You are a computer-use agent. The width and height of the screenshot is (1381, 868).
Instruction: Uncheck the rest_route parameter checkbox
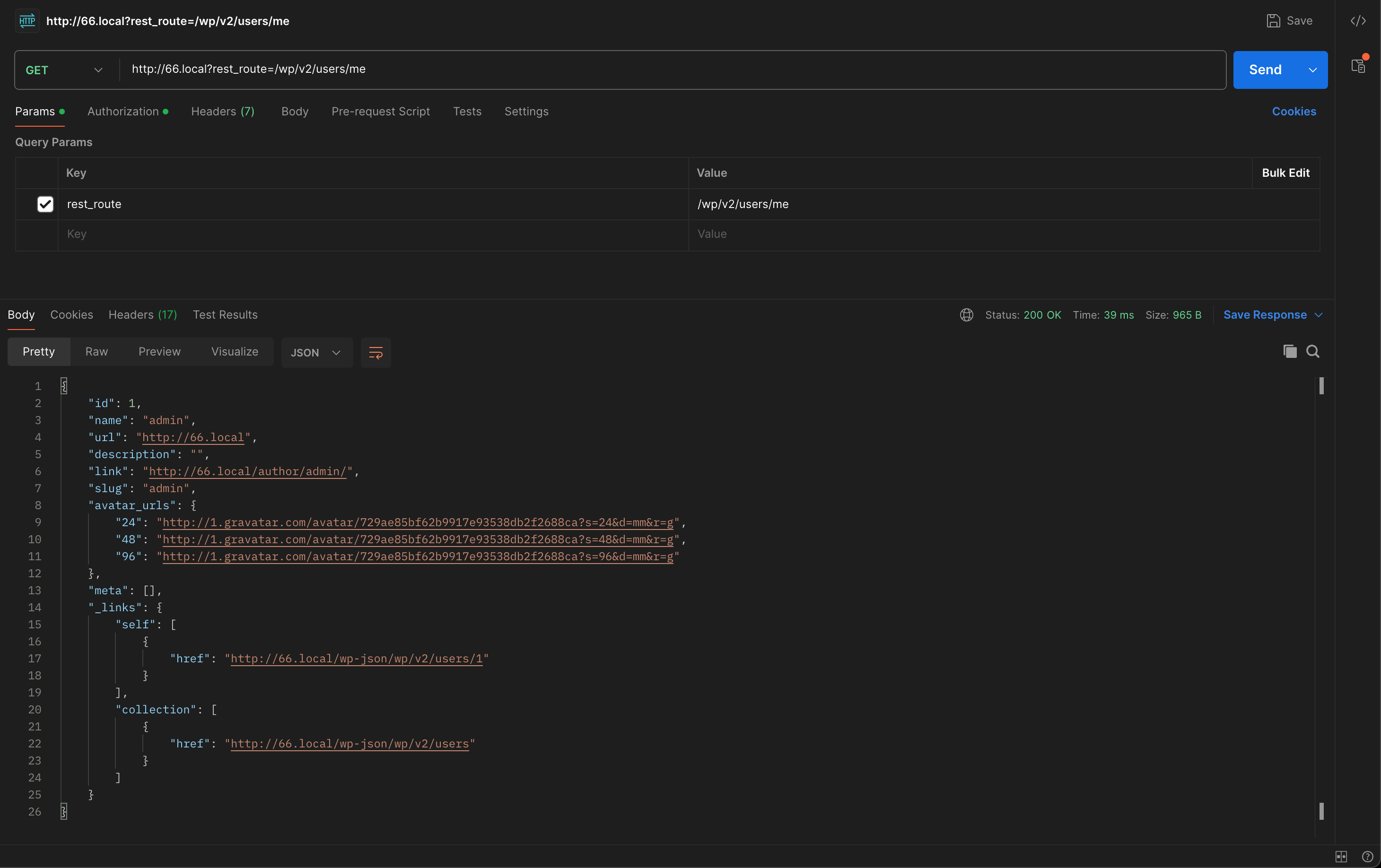[x=45, y=204]
